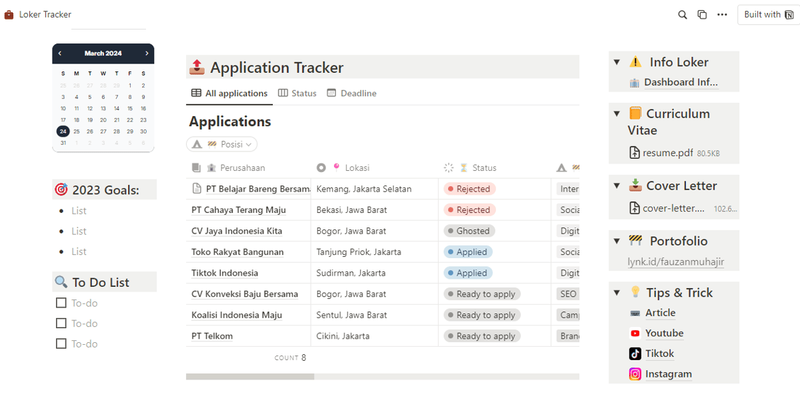
Task: Click the target icon beside 2023 Goals
Action: click(x=61, y=190)
